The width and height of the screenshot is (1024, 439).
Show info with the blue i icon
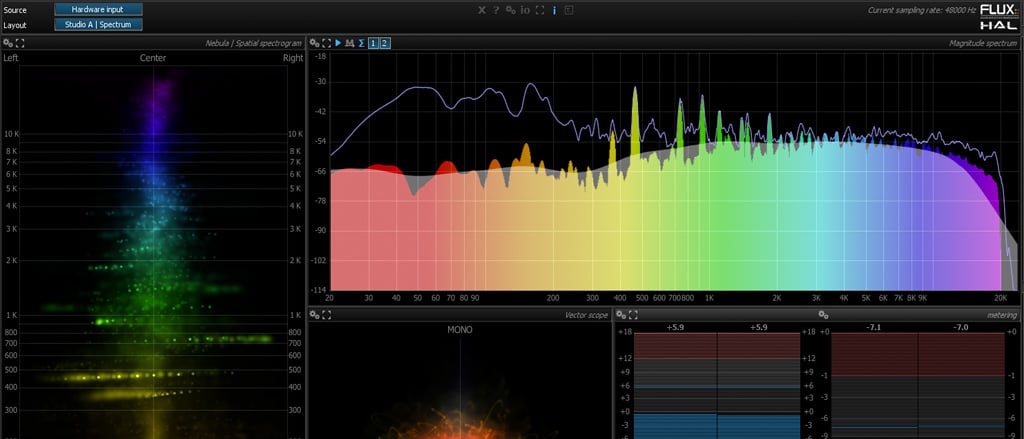554,10
